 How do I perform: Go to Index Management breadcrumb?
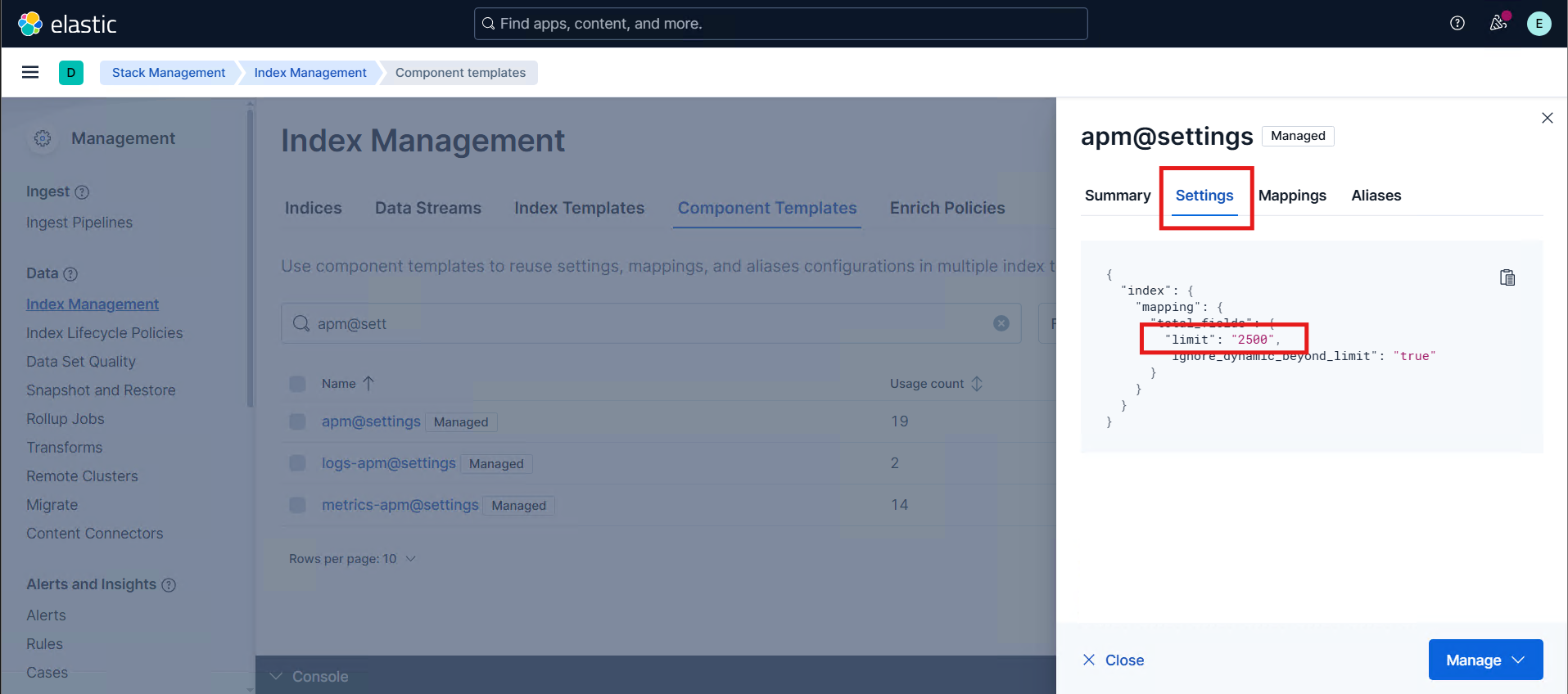pyautogui.click(x=310, y=73)
